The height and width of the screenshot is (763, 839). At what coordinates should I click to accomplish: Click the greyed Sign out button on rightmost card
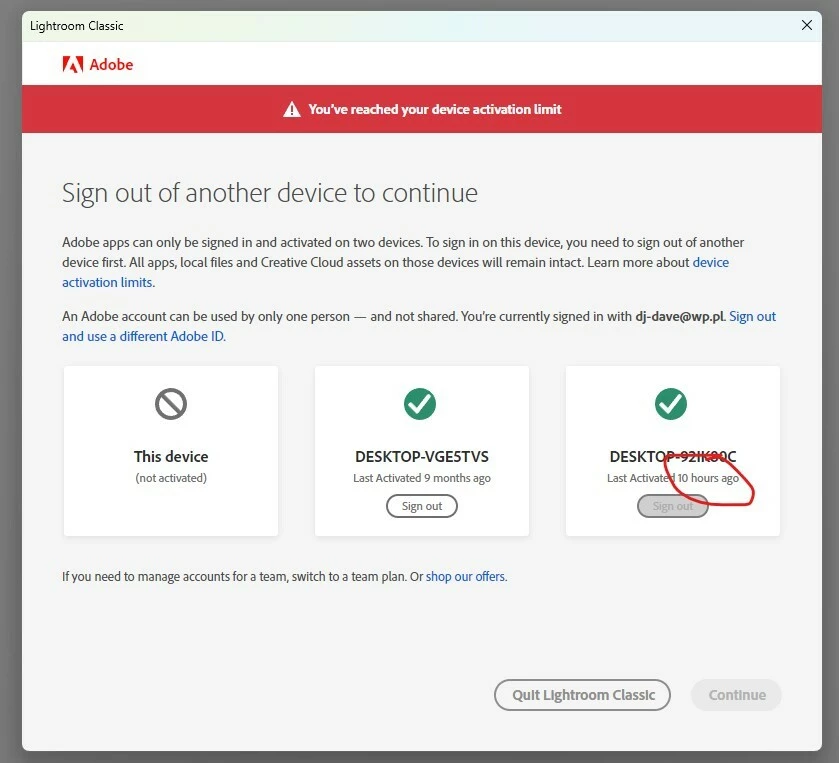673,506
